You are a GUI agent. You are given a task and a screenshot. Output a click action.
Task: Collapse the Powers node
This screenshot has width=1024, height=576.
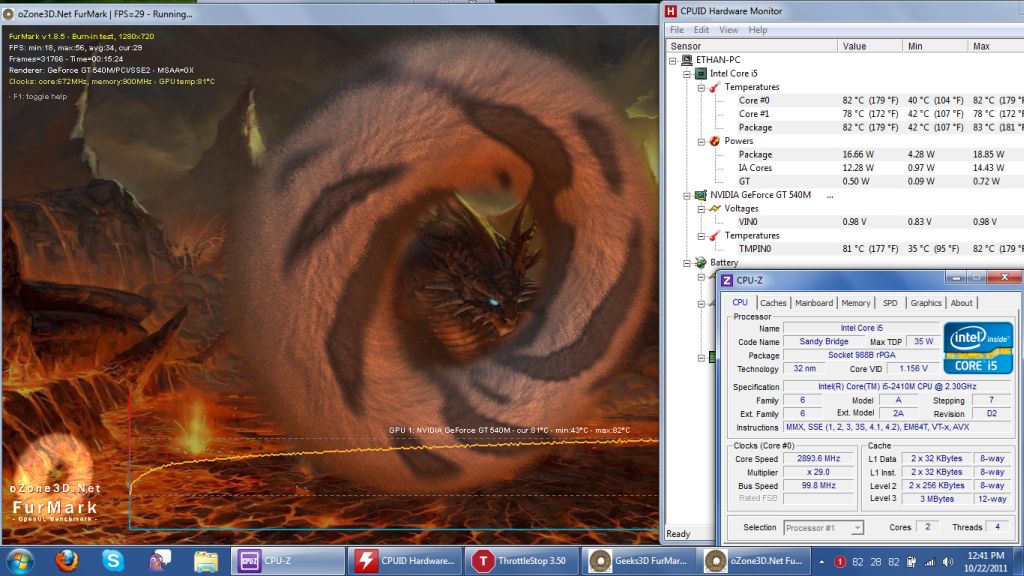pyautogui.click(x=701, y=142)
